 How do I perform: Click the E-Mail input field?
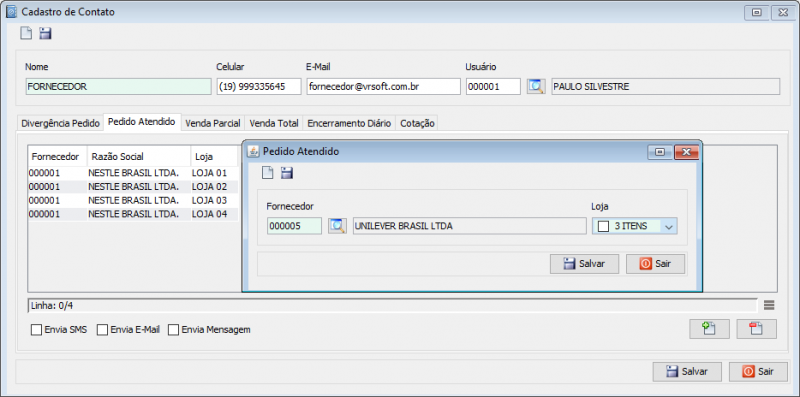click(384, 87)
